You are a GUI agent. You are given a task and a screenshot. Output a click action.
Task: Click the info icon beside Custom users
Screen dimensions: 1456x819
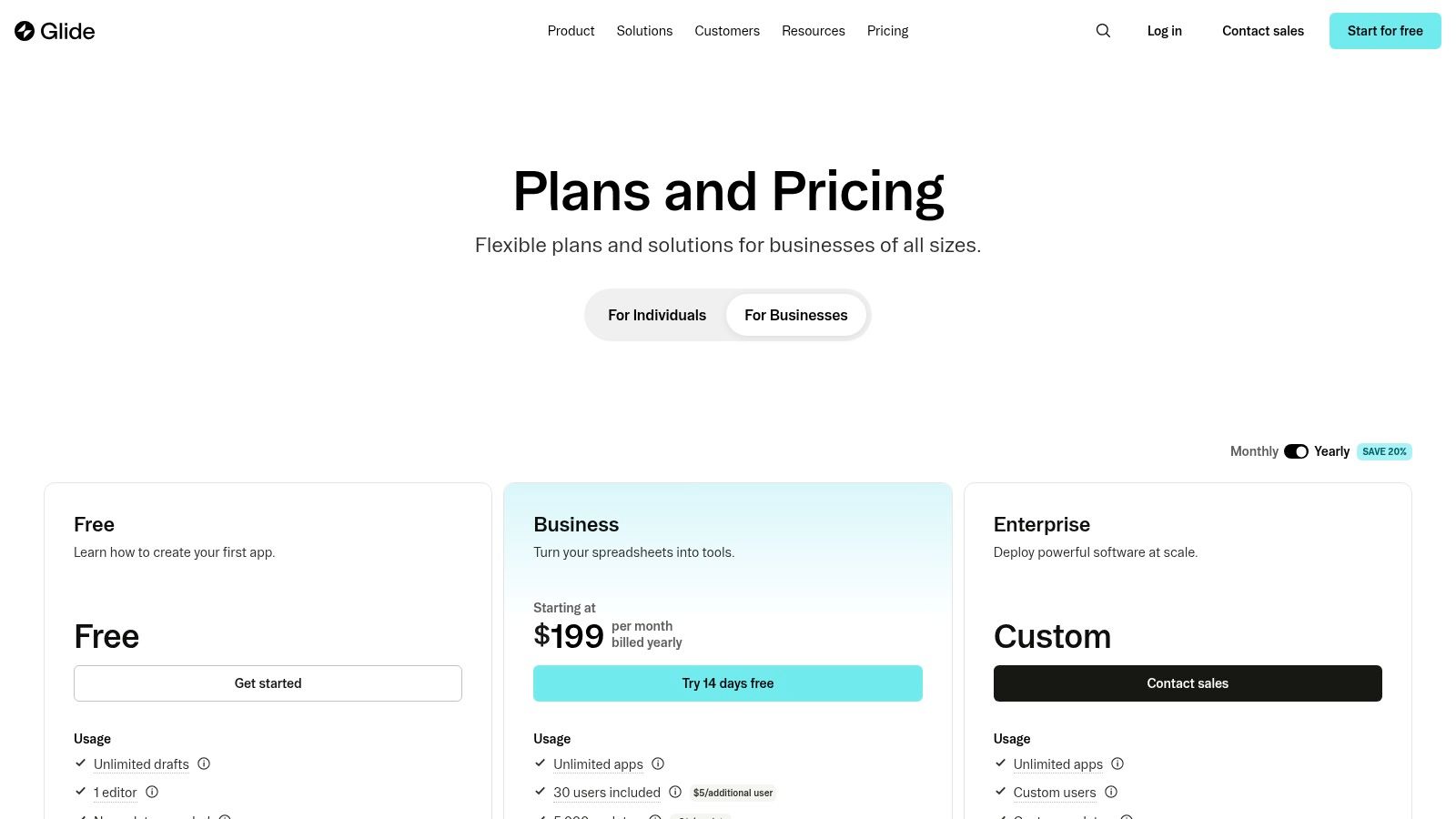pyautogui.click(x=1110, y=793)
